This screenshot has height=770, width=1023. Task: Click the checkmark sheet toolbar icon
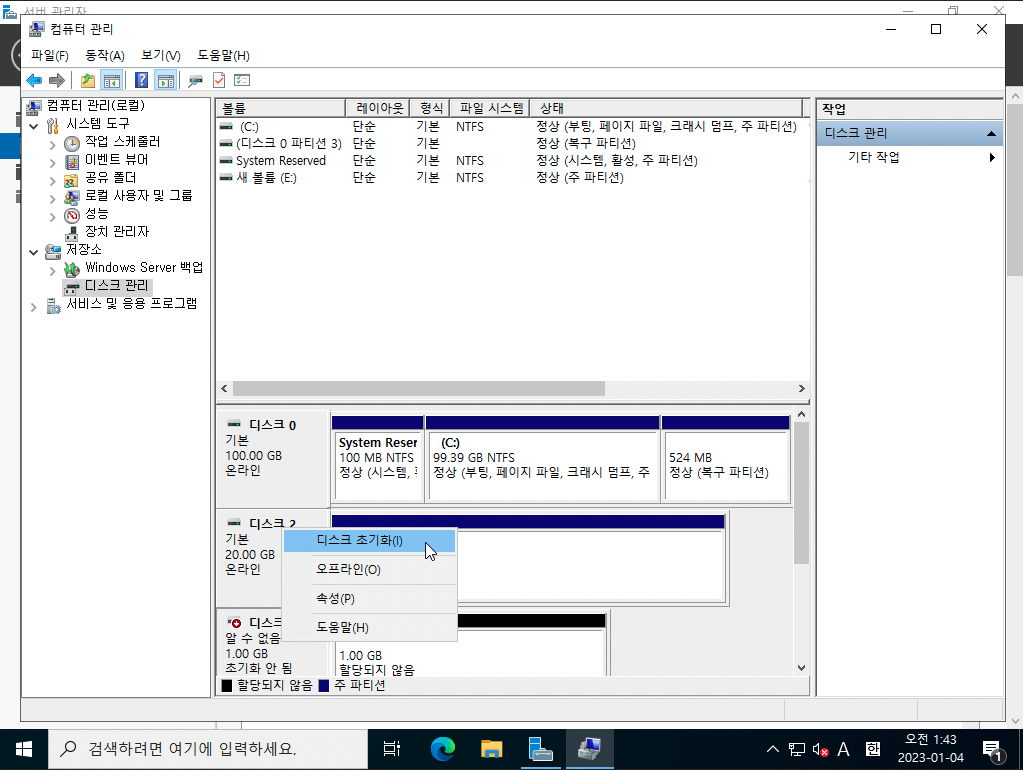219,80
